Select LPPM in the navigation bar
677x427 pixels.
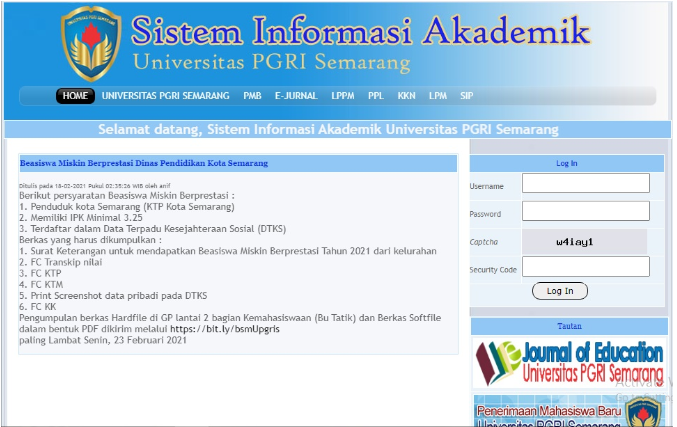343,96
